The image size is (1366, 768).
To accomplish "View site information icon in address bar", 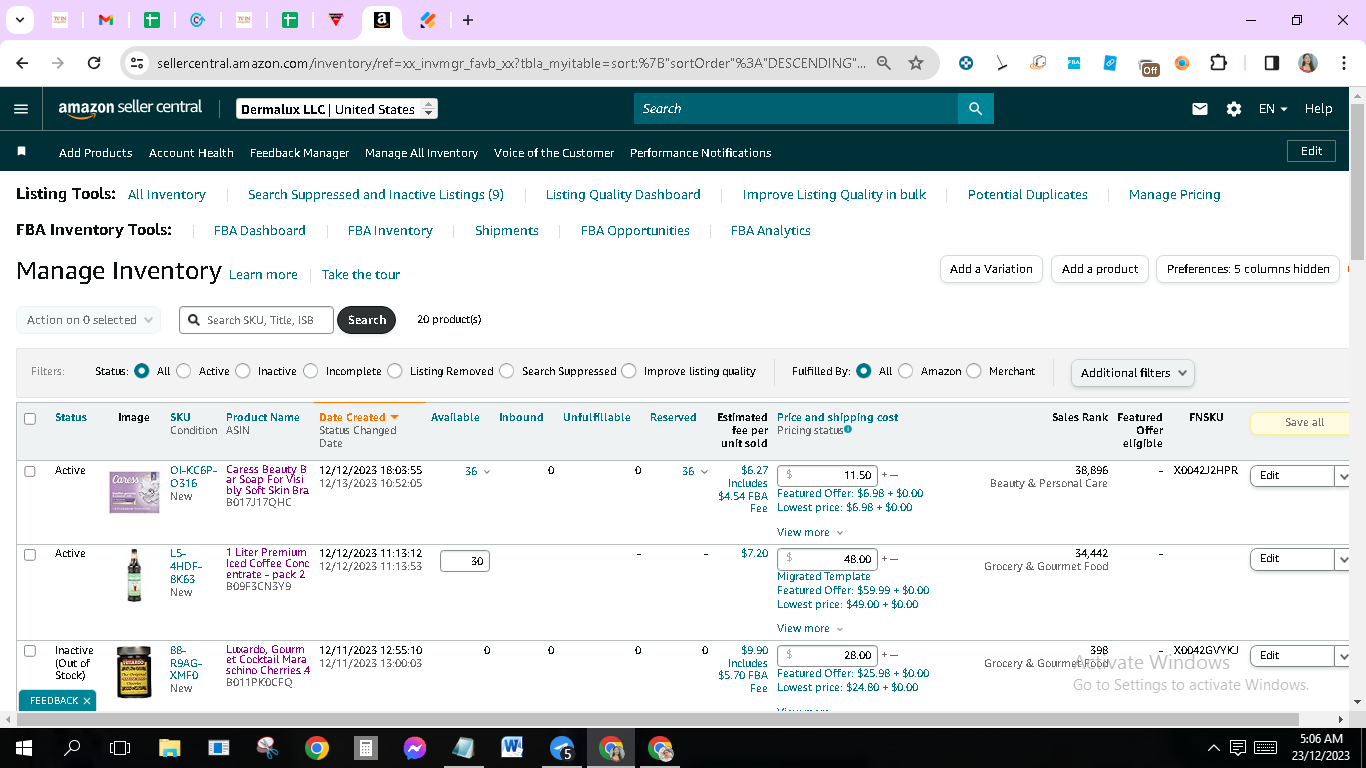I will point(137,63).
